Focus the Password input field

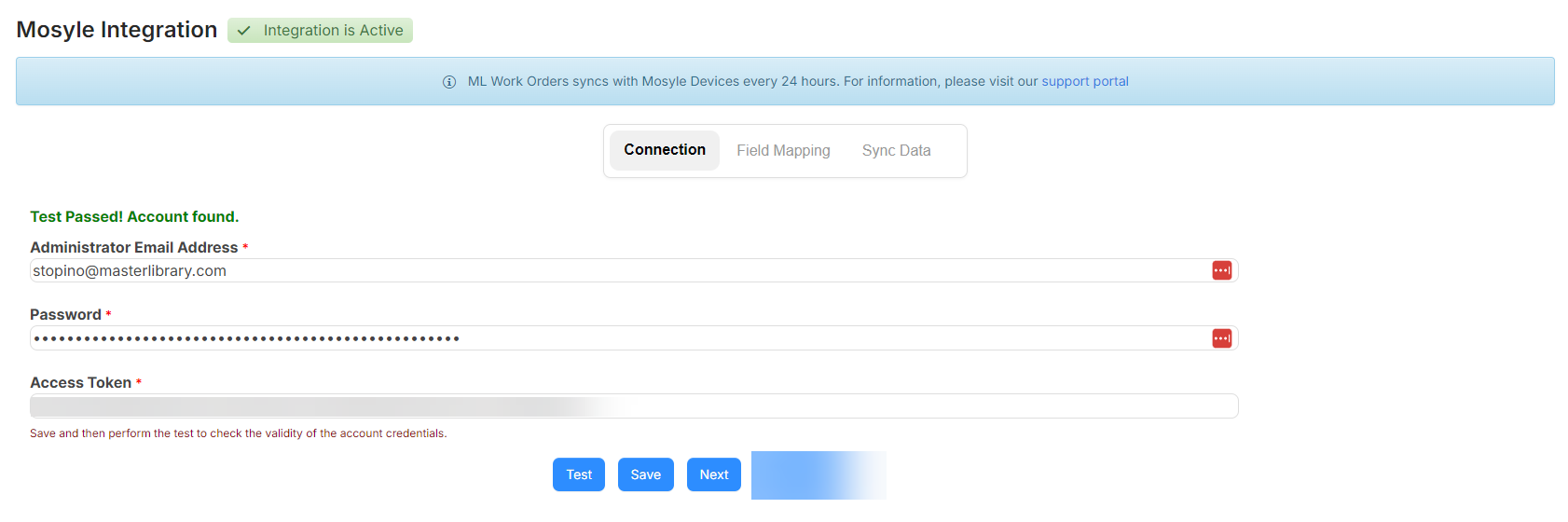point(634,338)
